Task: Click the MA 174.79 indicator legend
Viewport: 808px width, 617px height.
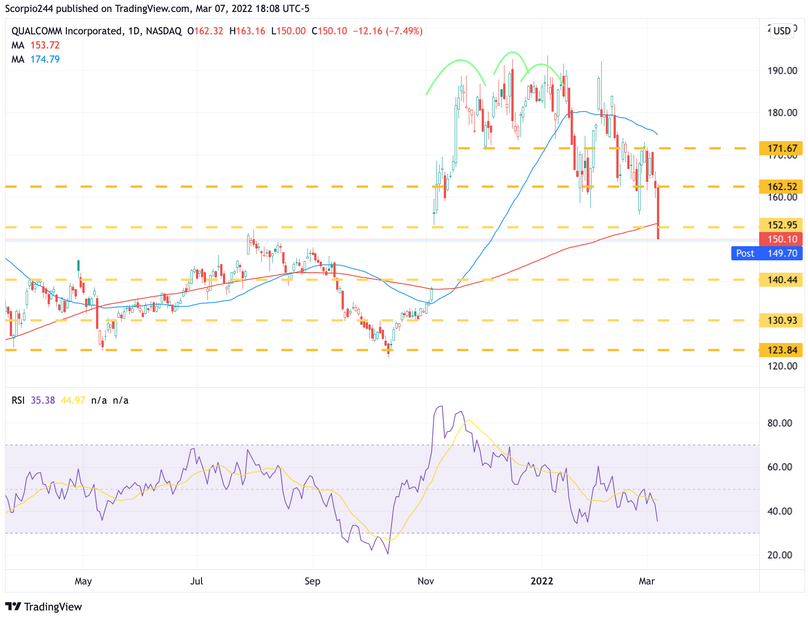Action: pyautogui.click(x=36, y=59)
